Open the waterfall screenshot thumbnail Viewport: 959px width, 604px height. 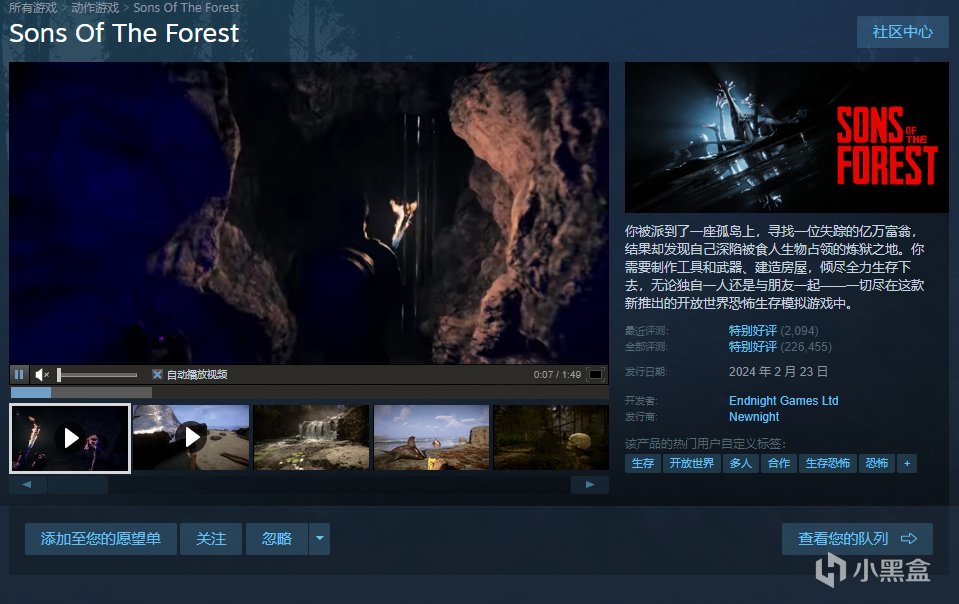coord(311,437)
